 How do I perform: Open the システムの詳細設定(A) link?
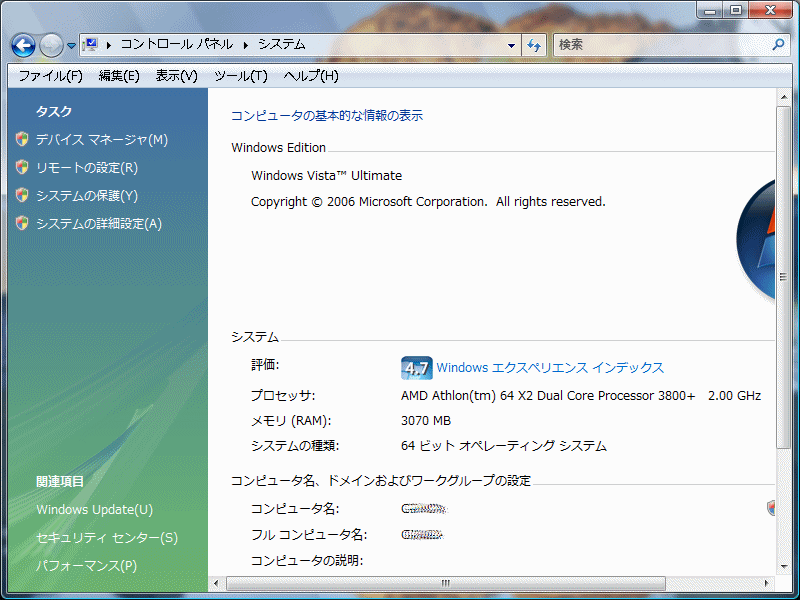tap(98, 224)
